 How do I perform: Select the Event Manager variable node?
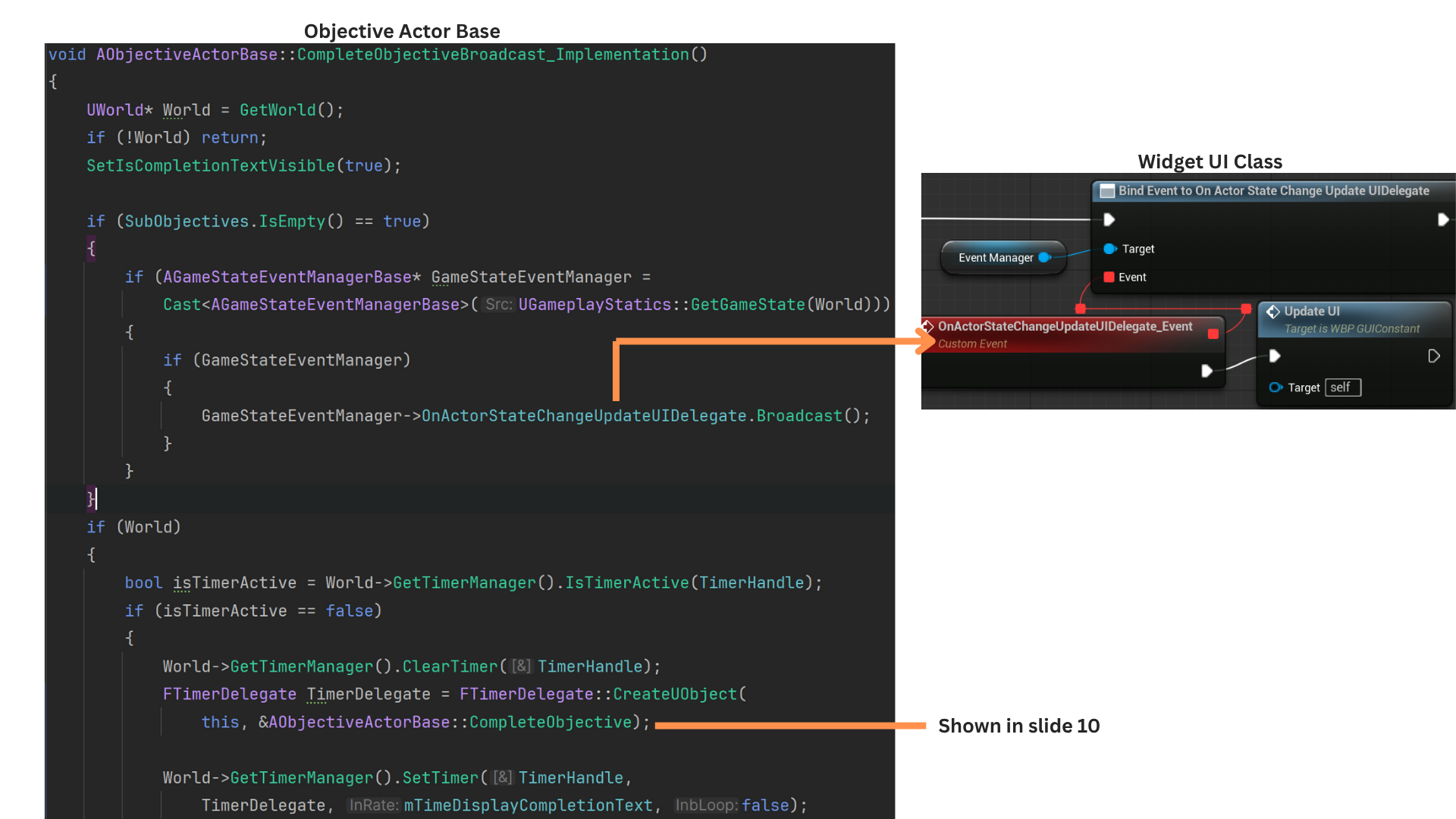click(995, 258)
